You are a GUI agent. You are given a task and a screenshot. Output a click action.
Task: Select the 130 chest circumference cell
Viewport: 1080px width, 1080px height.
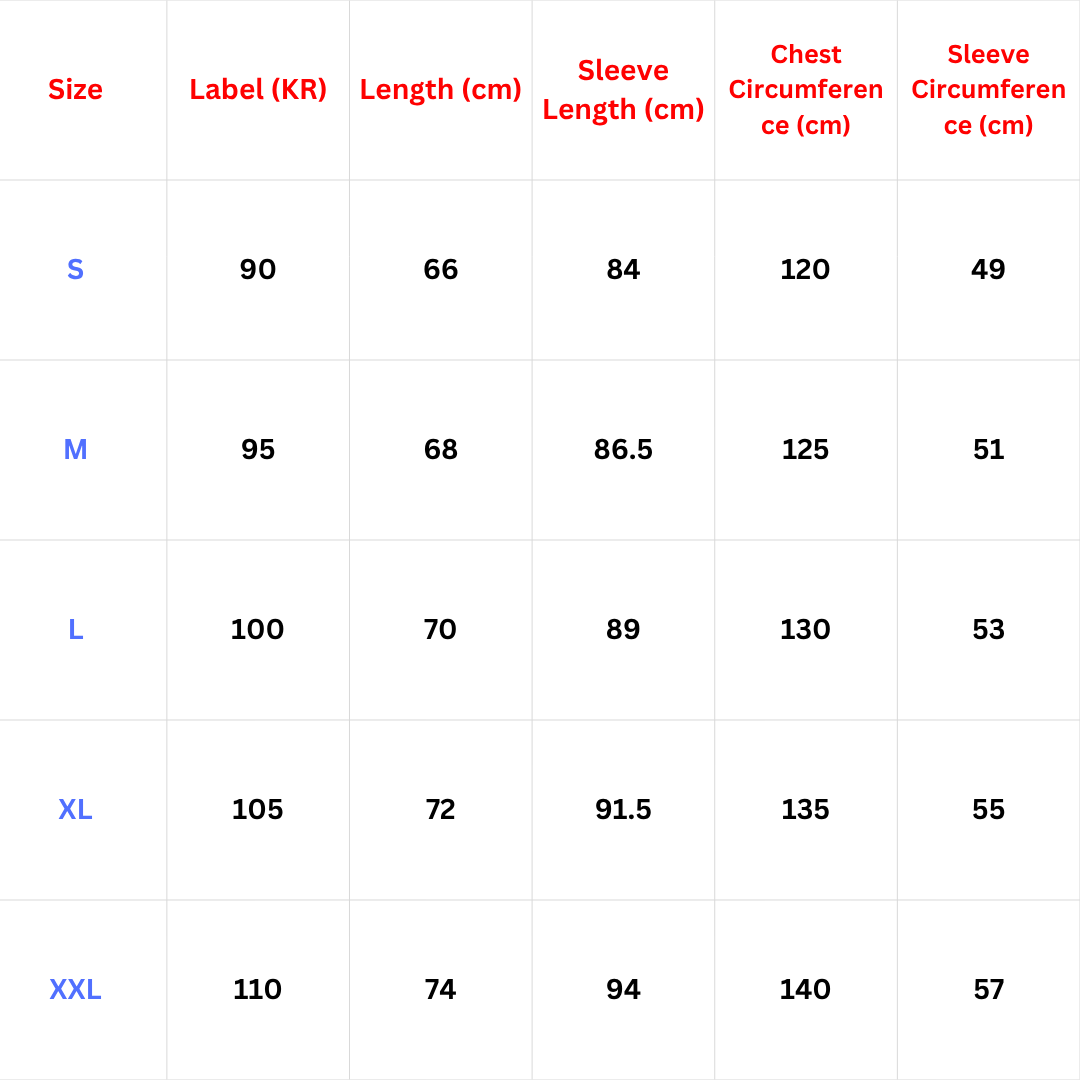click(806, 630)
